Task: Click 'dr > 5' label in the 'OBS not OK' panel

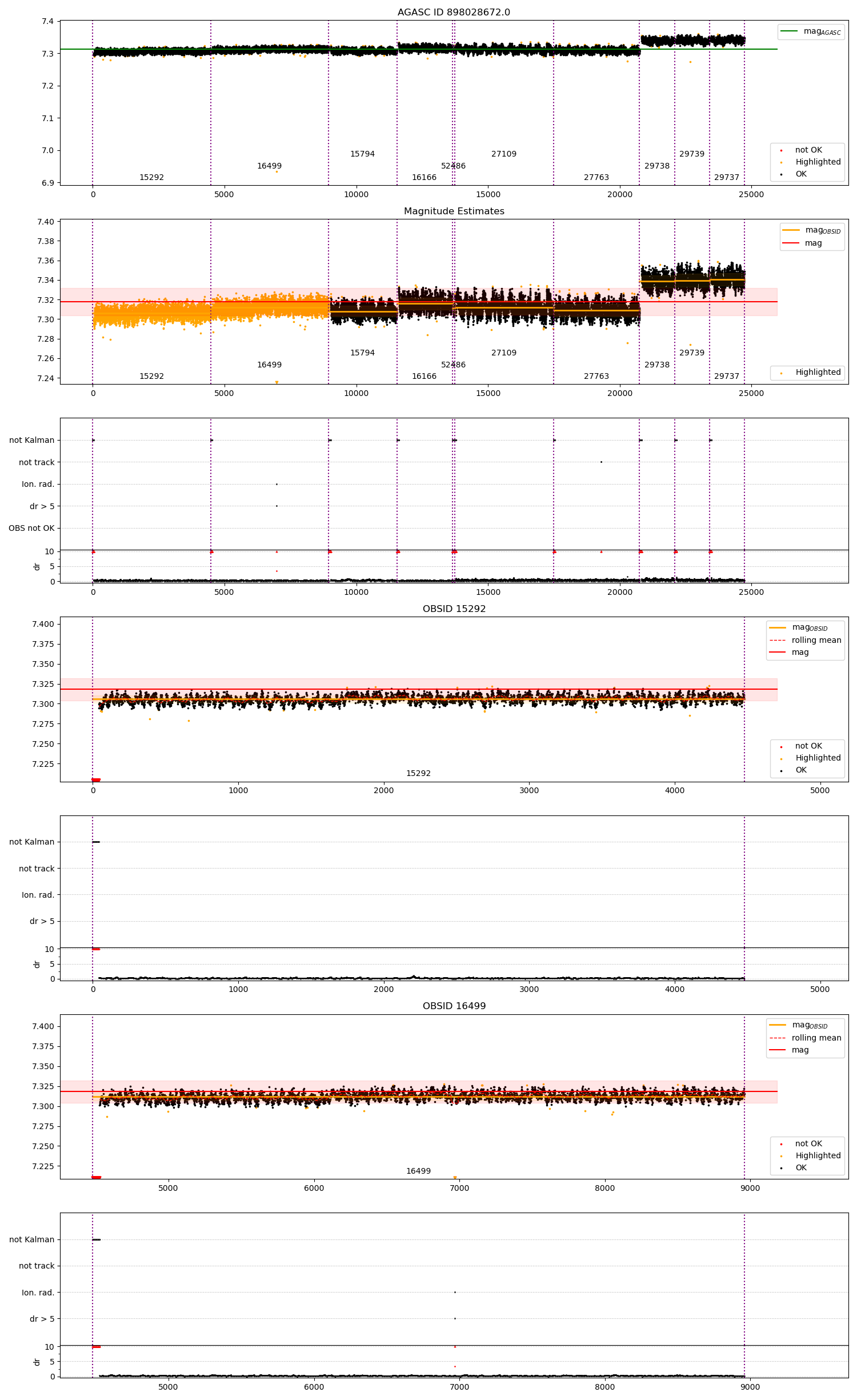Action: 42,506
